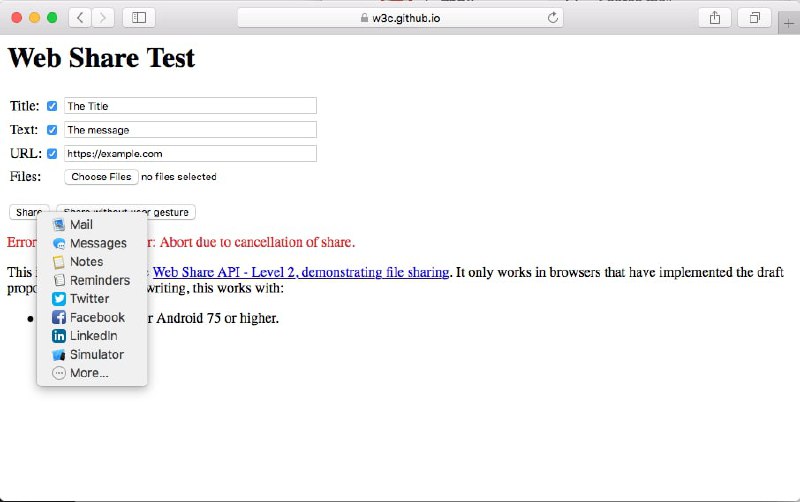Open the Safari share toolbar icon
The width and height of the screenshot is (800, 502).
[715, 18]
